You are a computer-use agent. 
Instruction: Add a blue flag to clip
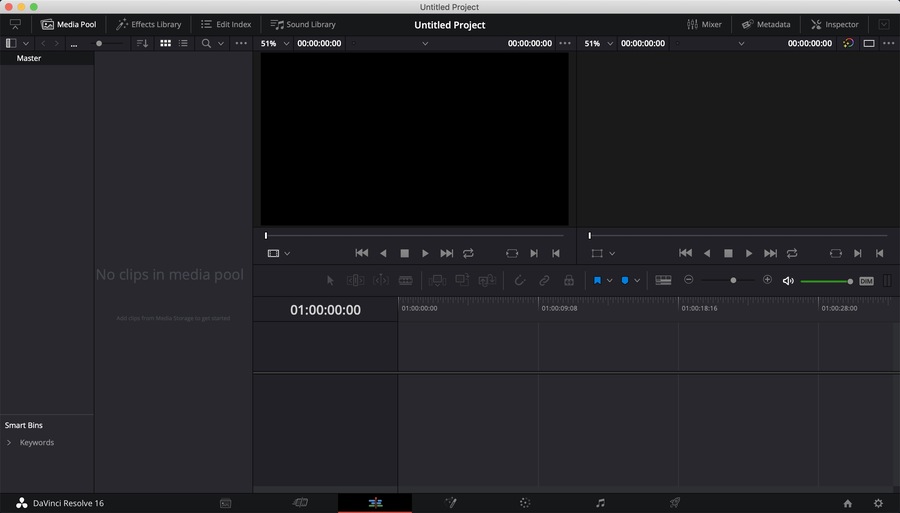[598, 281]
